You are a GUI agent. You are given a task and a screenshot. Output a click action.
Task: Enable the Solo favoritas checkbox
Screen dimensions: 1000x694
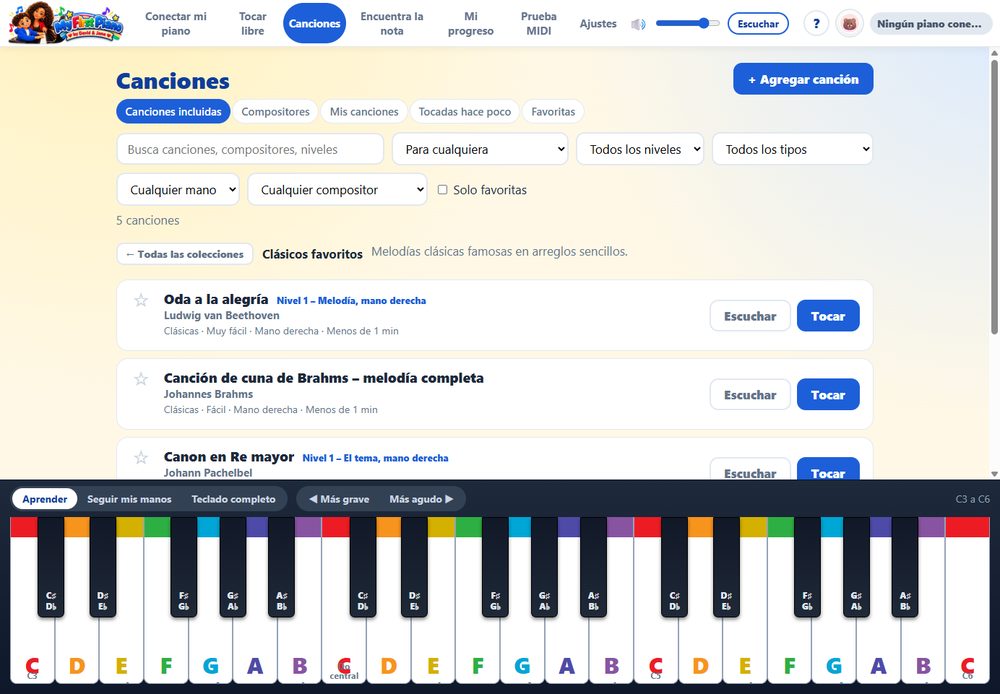pos(442,189)
